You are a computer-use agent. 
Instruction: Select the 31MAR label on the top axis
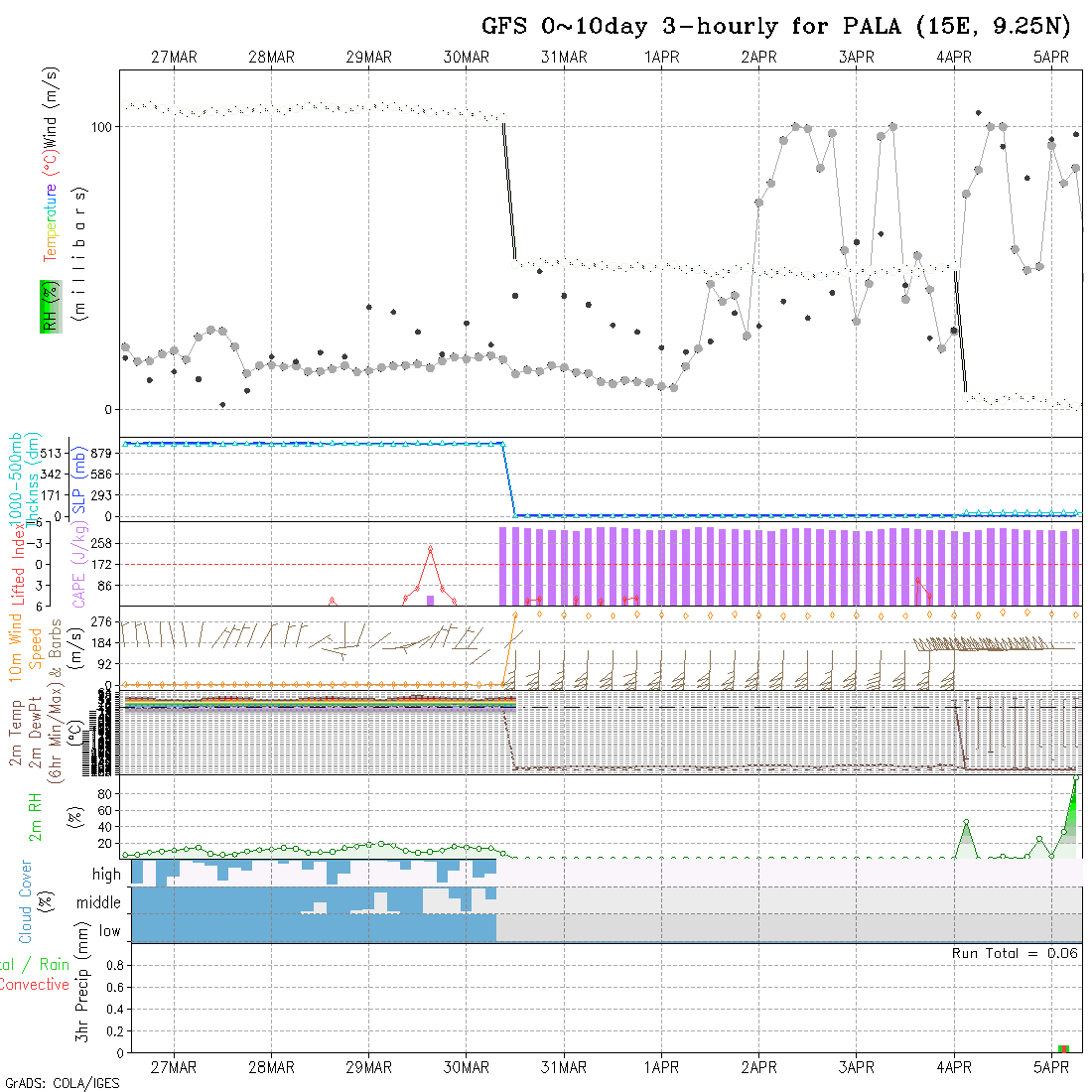pos(564,58)
